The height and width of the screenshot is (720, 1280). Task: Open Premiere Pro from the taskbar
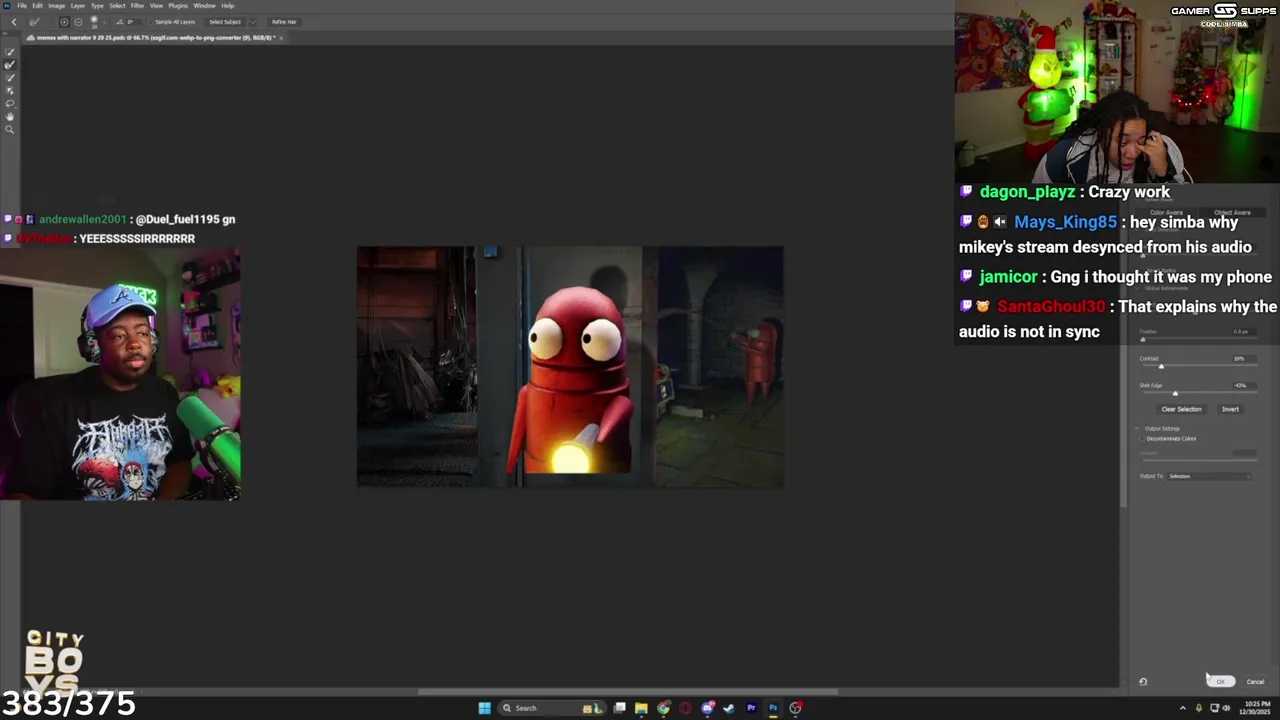coord(751,708)
